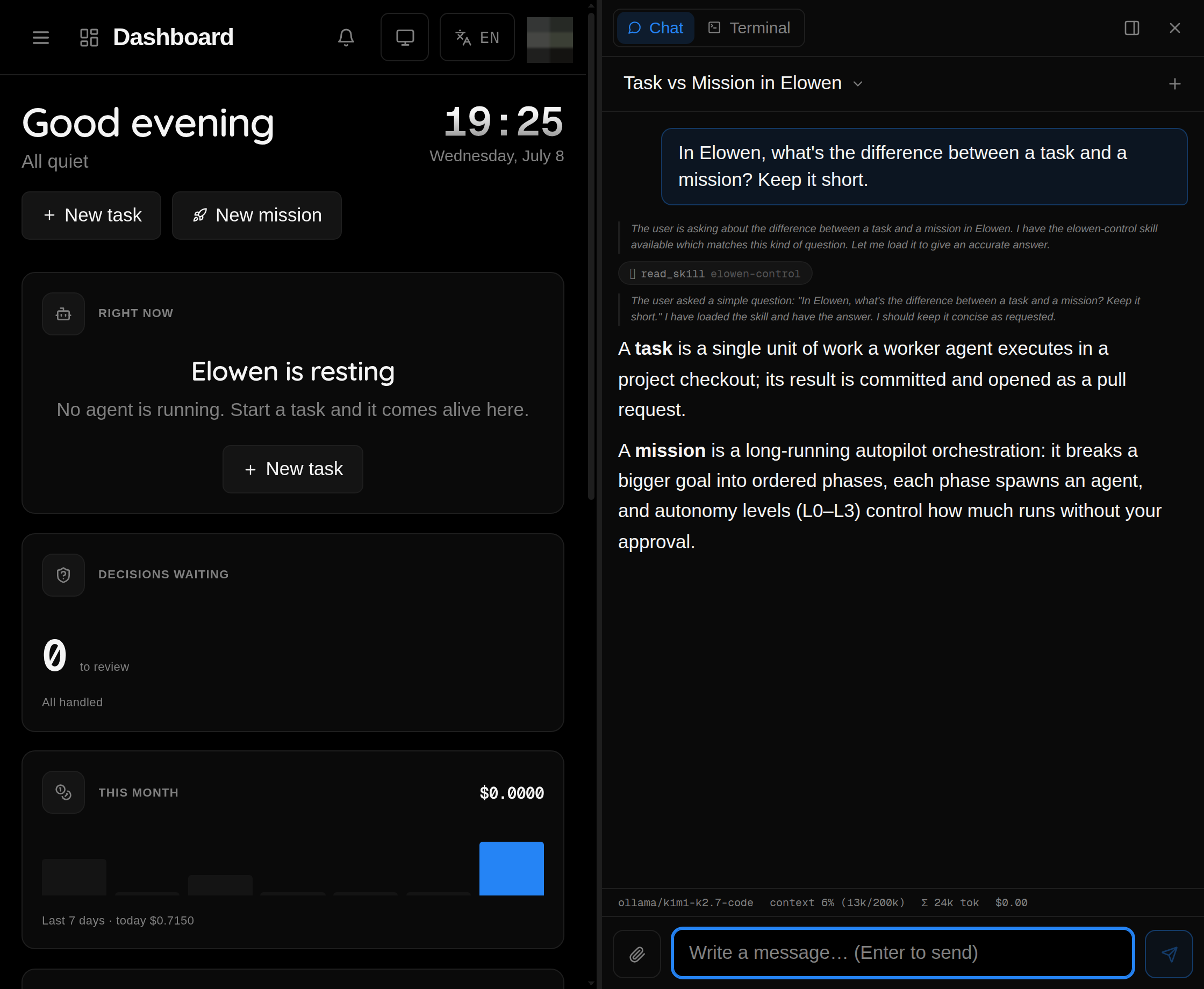Expand the Task vs Mission conversation dropdown
This screenshot has width=1204, height=989.
(743, 83)
